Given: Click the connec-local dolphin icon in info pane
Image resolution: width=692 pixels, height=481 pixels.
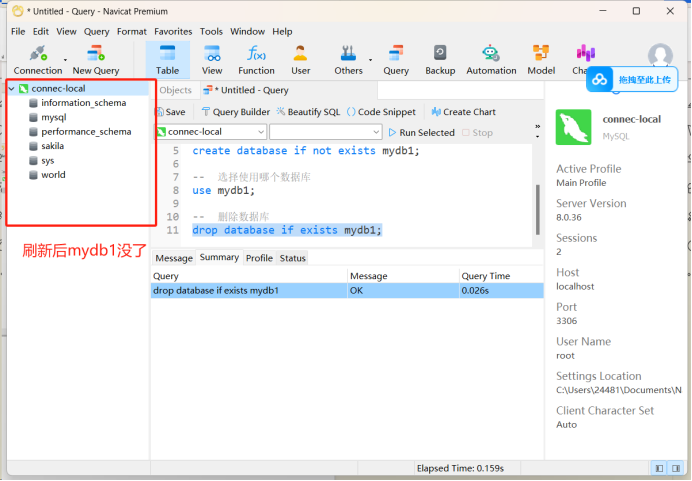Looking at the screenshot, I should coord(573,127).
